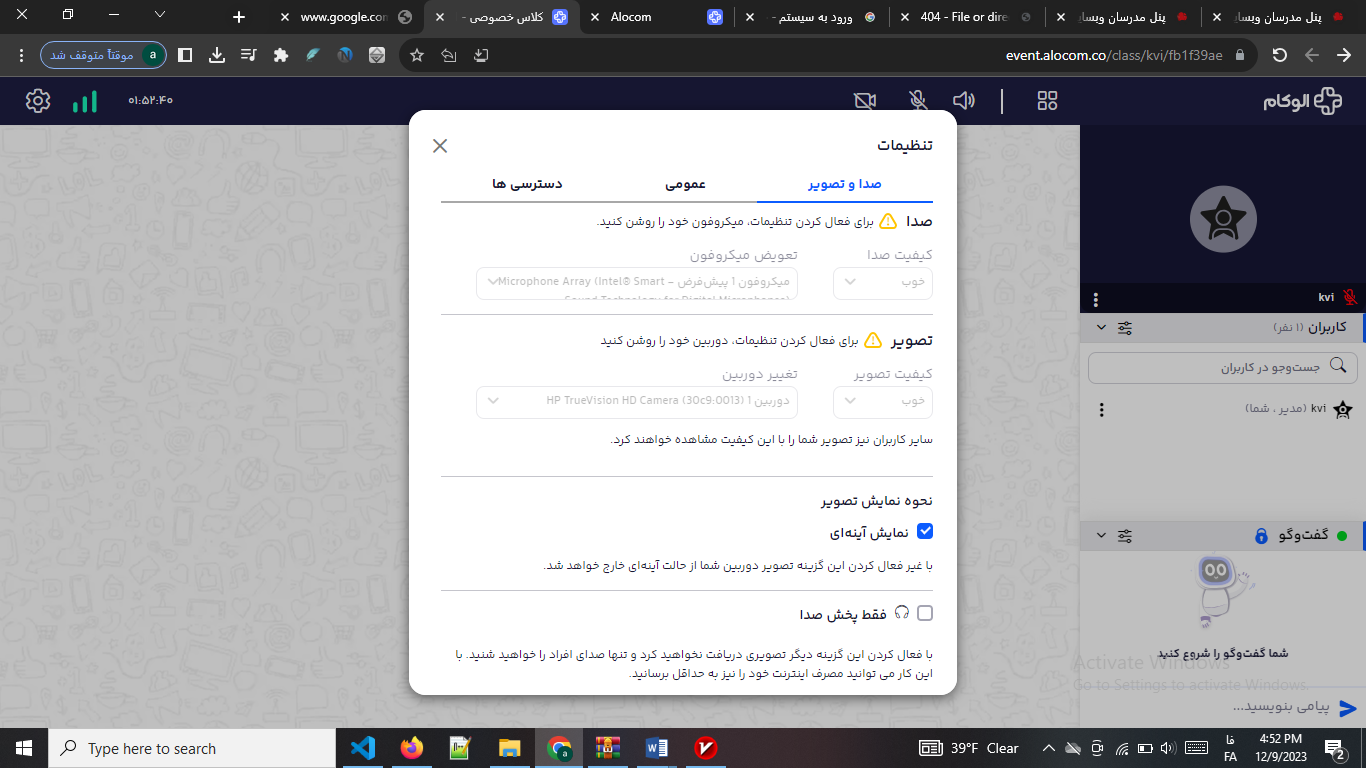Switch to the Alocom browser tab

tap(658, 17)
